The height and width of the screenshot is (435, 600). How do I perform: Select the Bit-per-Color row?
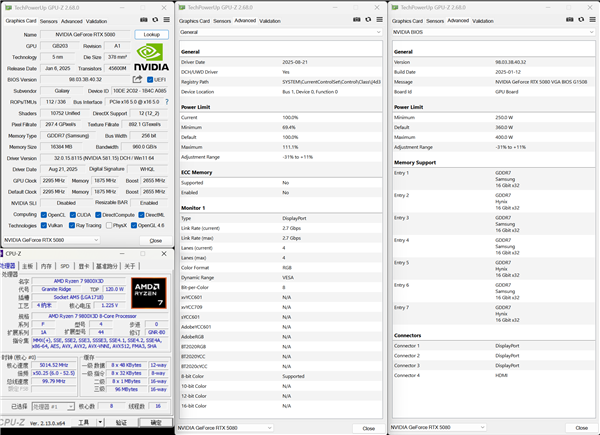pos(280,287)
